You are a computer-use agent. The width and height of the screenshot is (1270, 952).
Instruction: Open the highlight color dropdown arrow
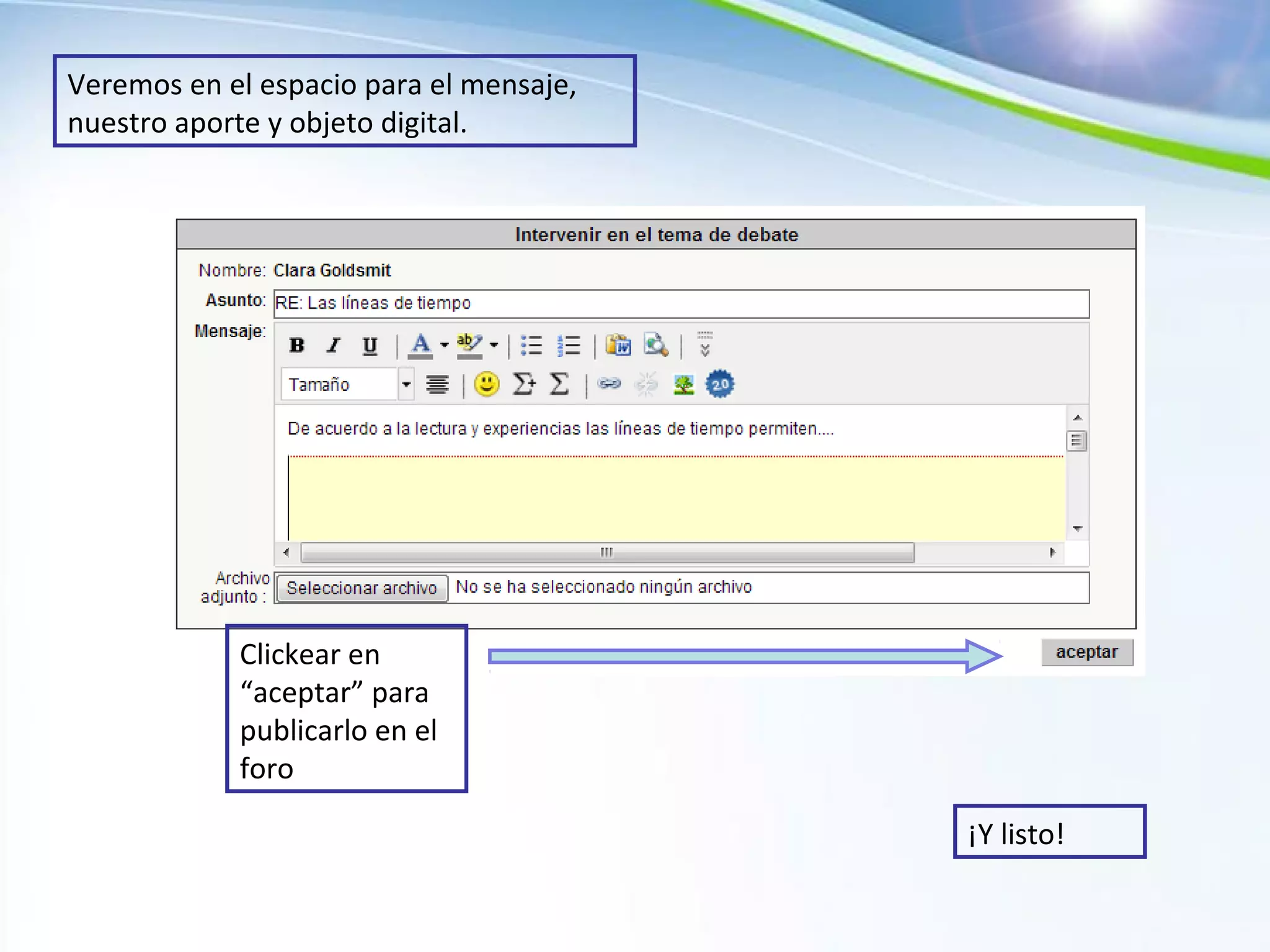coord(494,345)
